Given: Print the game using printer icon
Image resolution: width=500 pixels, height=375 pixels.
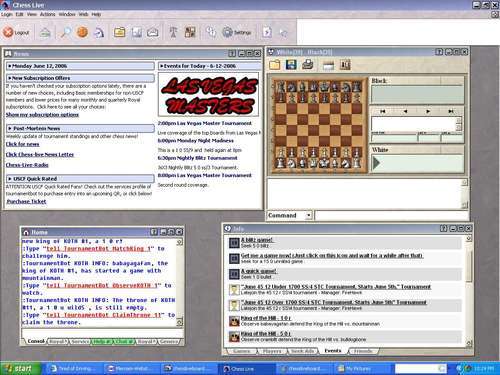Looking at the screenshot, I should pos(308,65).
